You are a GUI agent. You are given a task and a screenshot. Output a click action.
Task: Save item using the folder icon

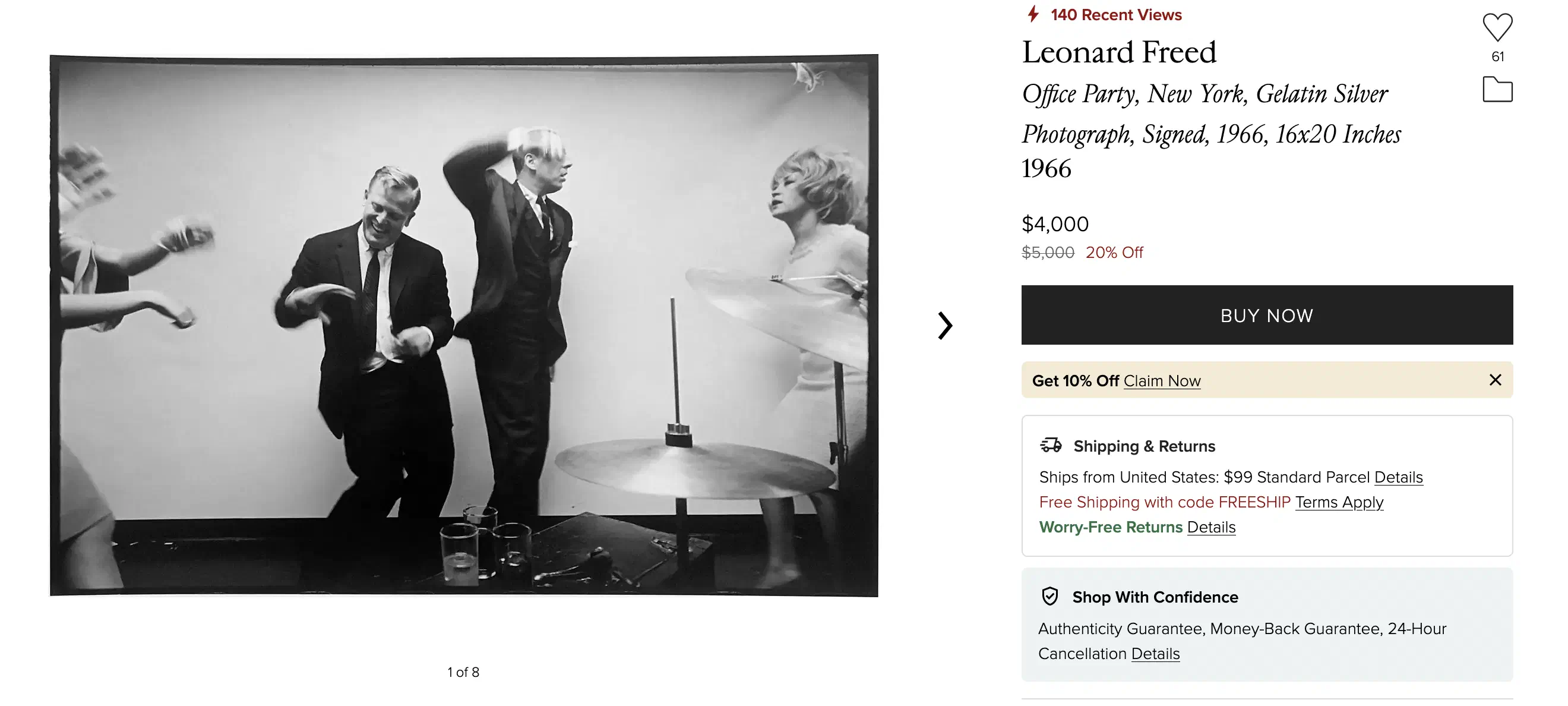coord(1497,90)
